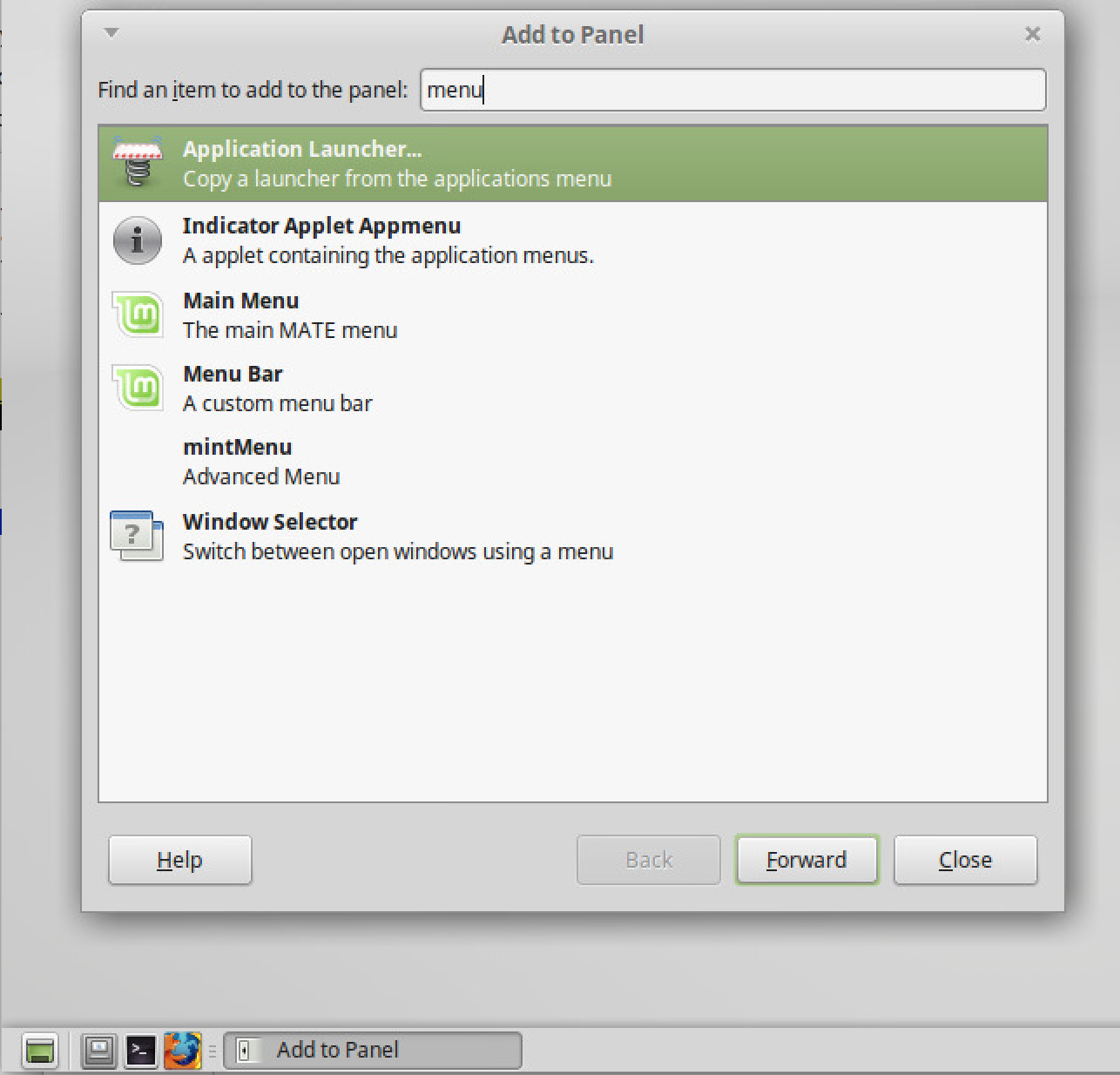Click 'A custom menu bar' description
This screenshot has height=1075, width=1120.
278,404
